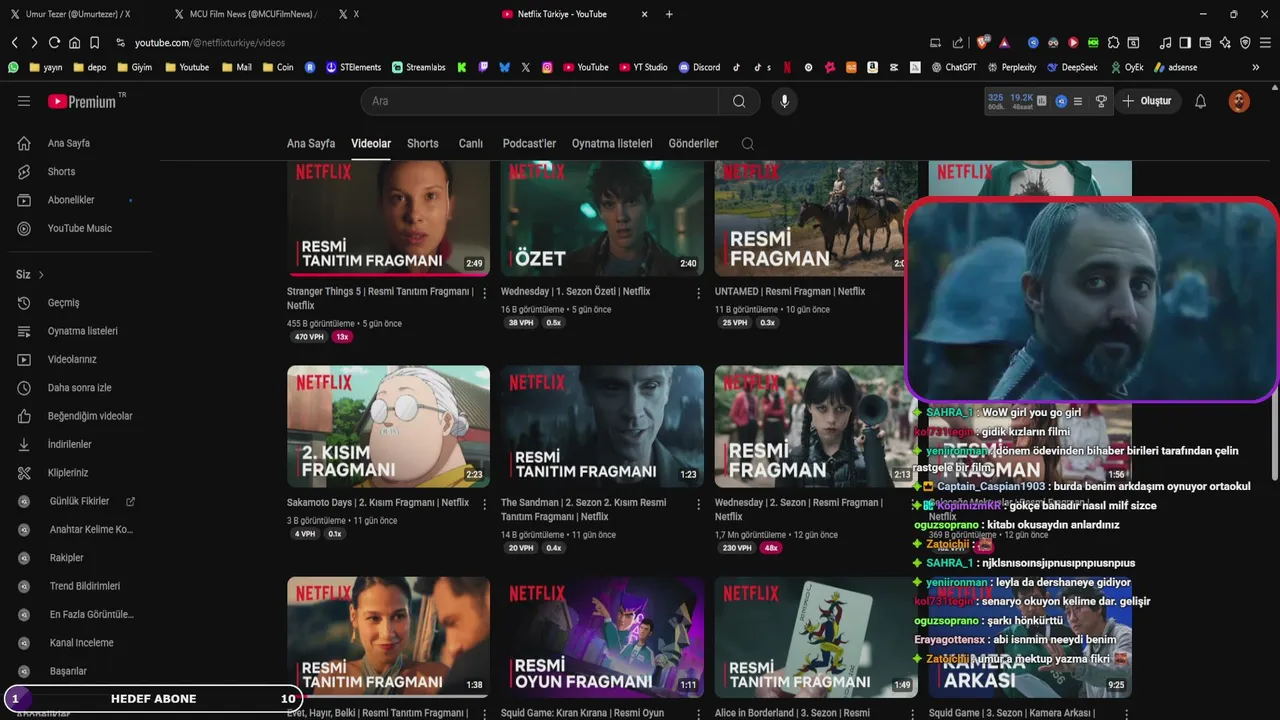The width and height of the screenshot is (1280, 720).
Task: Open UNTAMED Resmi Fragman video title
Action: point(790,292)
